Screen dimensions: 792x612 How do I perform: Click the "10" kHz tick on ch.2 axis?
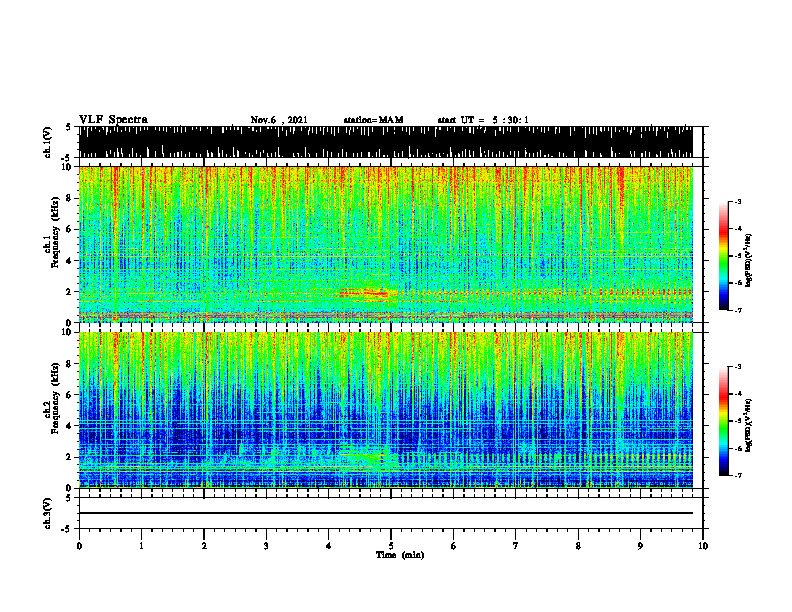point(69,332)
